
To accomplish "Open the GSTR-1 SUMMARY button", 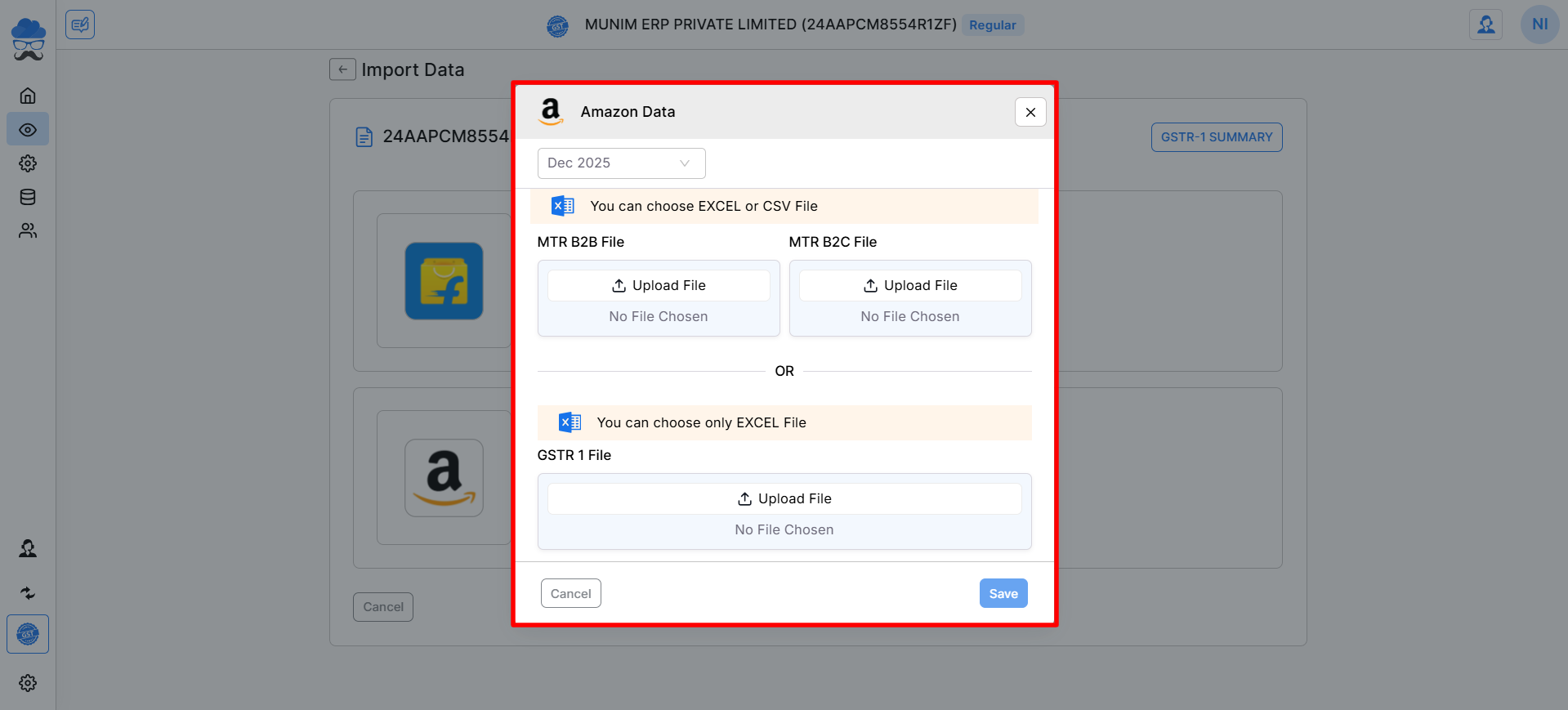I will coord(1217,137).
